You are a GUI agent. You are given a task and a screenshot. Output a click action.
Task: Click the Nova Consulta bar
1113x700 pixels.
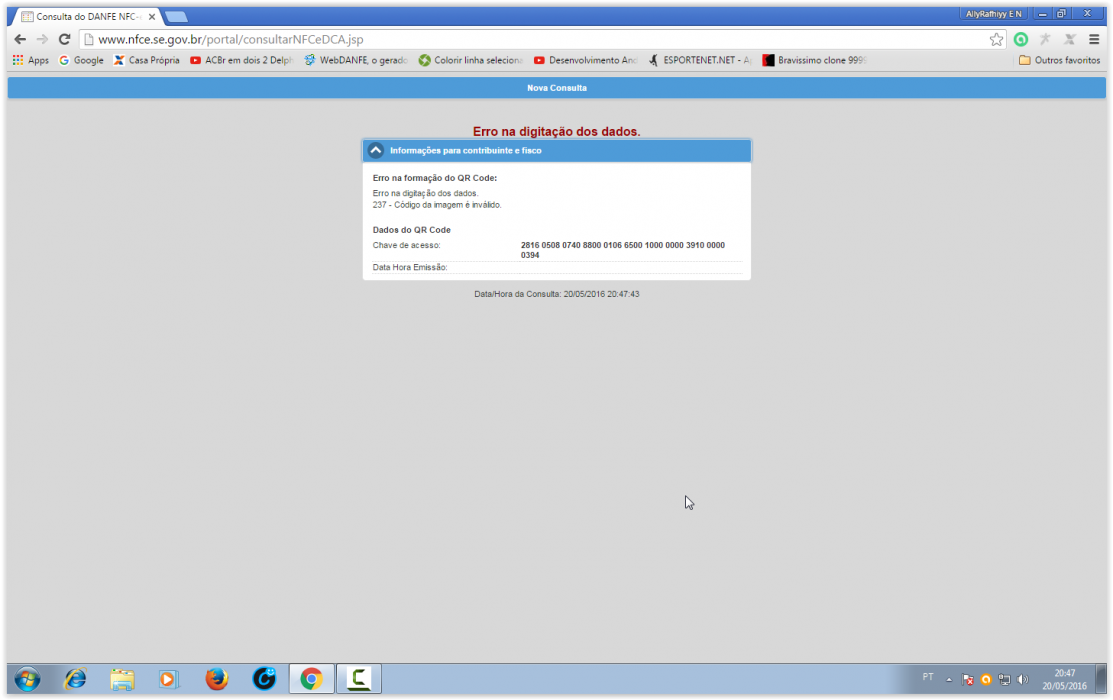(556, 88)
